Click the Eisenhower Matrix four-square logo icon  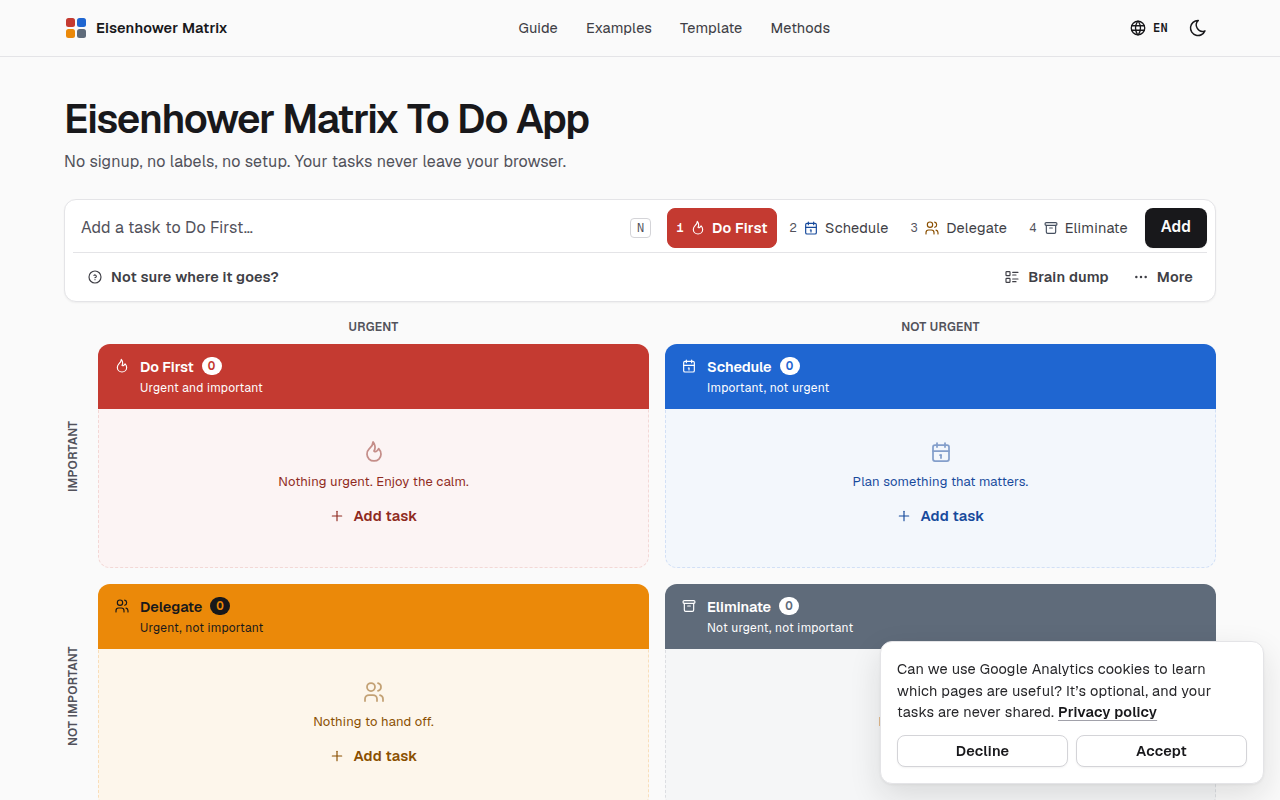coord(76,28)
